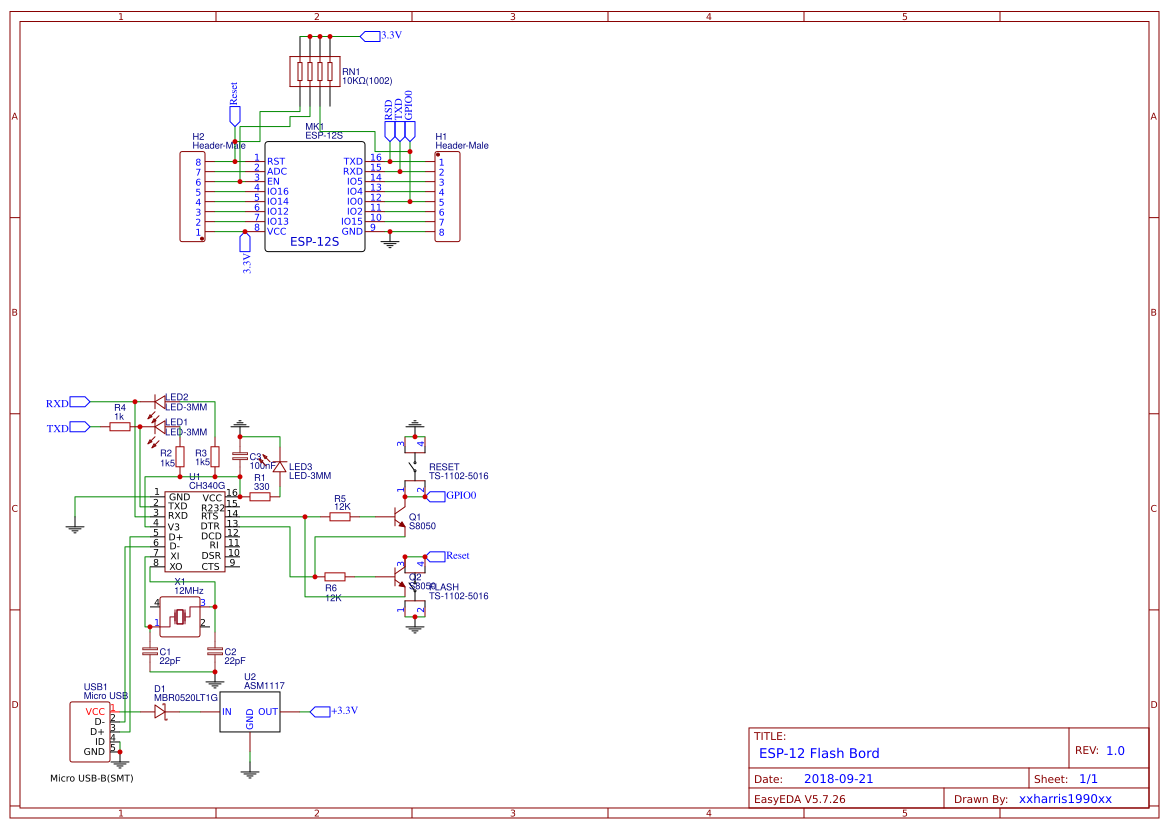Click the RN1 10K resistor network symbol

point(315,70)
